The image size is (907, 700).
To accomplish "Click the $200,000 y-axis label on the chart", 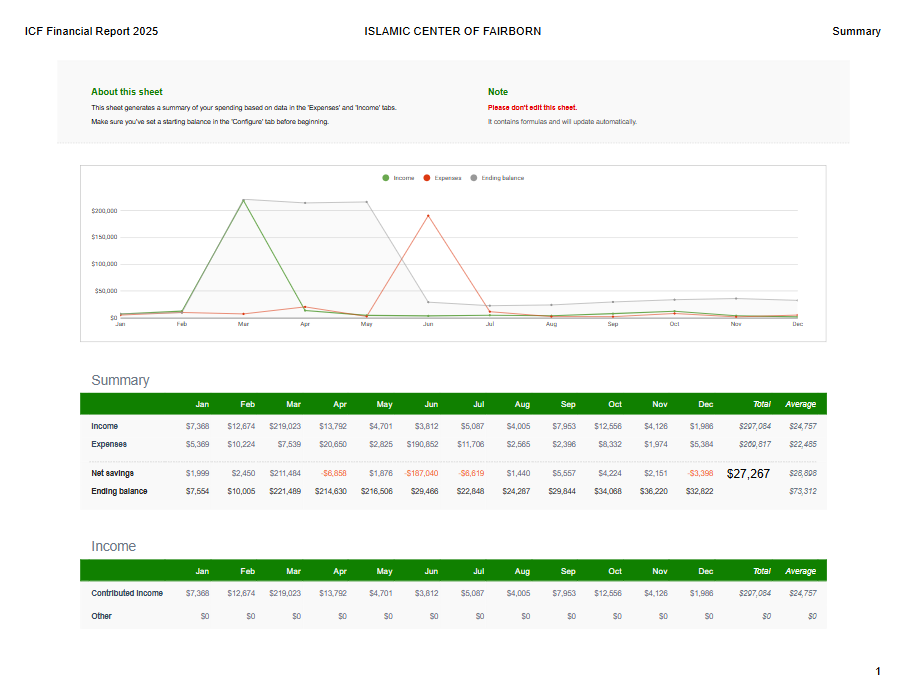I will pyautogui.click(x=104, y=211).
